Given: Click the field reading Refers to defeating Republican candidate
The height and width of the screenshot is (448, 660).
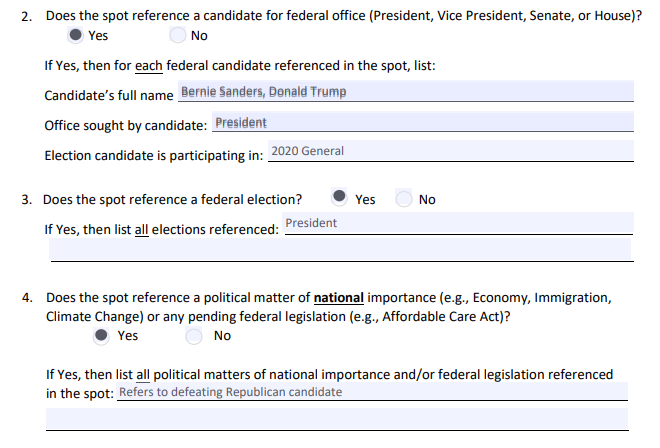Looking at the screenshot, I should tap(372, 392).
